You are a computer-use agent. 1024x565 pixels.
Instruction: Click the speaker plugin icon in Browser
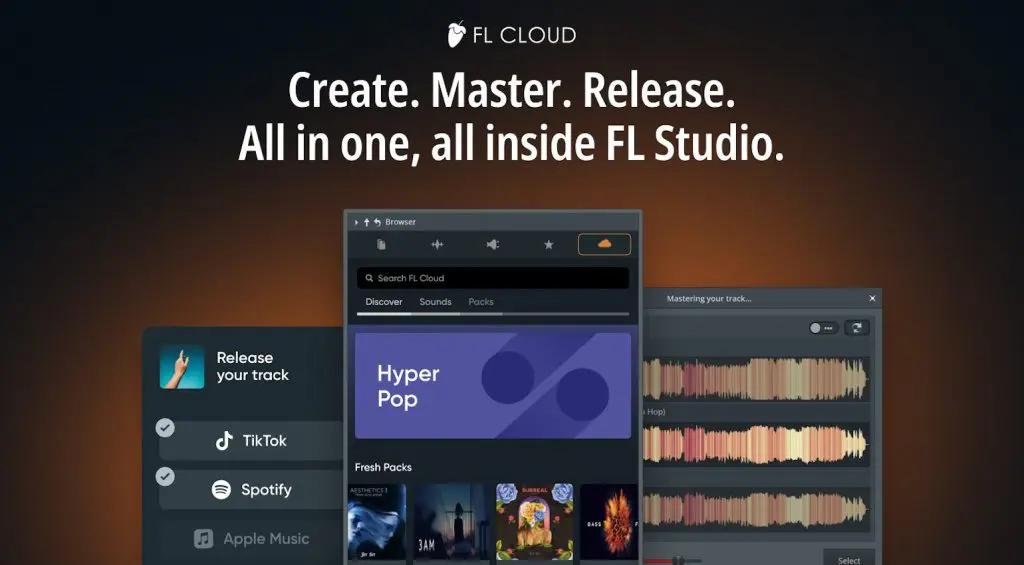tap(492, 244)
